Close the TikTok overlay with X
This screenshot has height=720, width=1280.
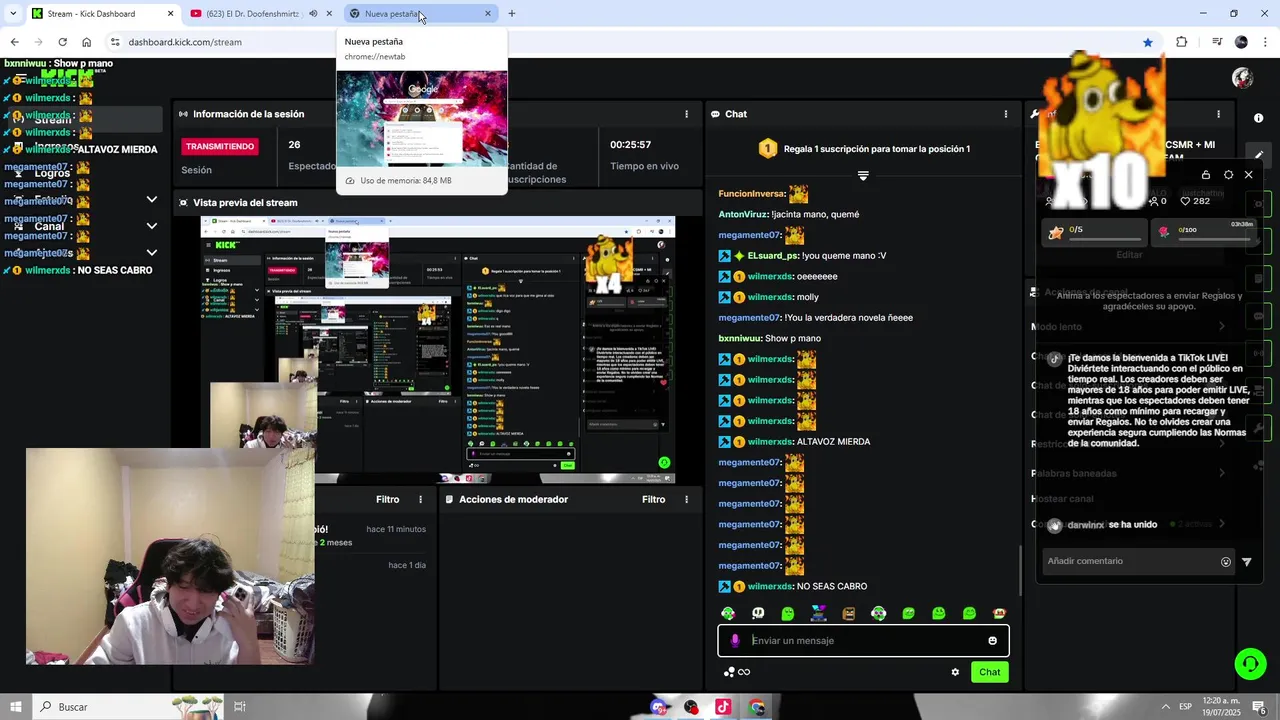[1248, 175]
